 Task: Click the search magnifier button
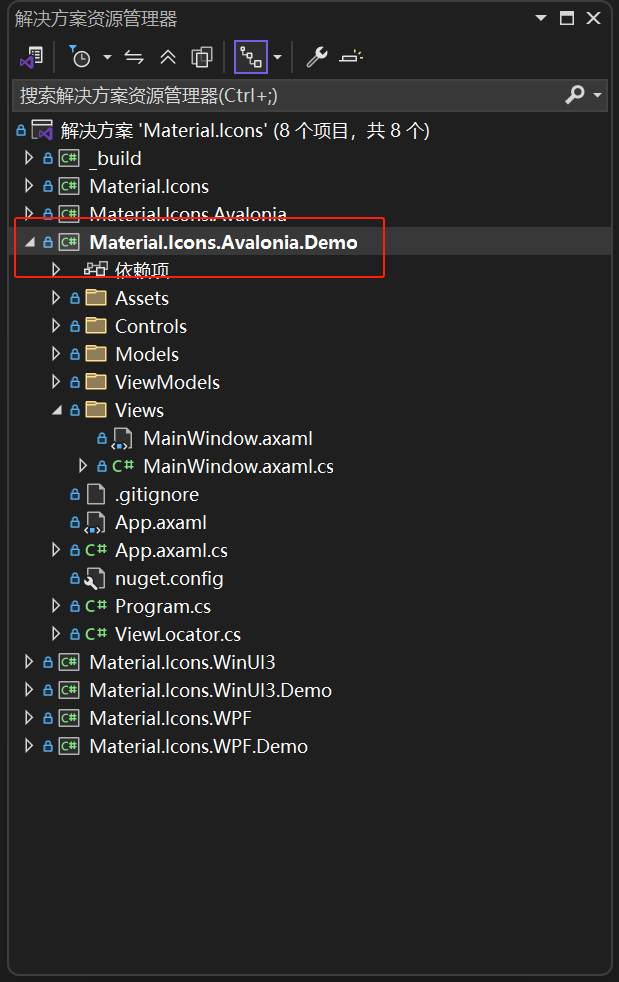click(573, 94)
